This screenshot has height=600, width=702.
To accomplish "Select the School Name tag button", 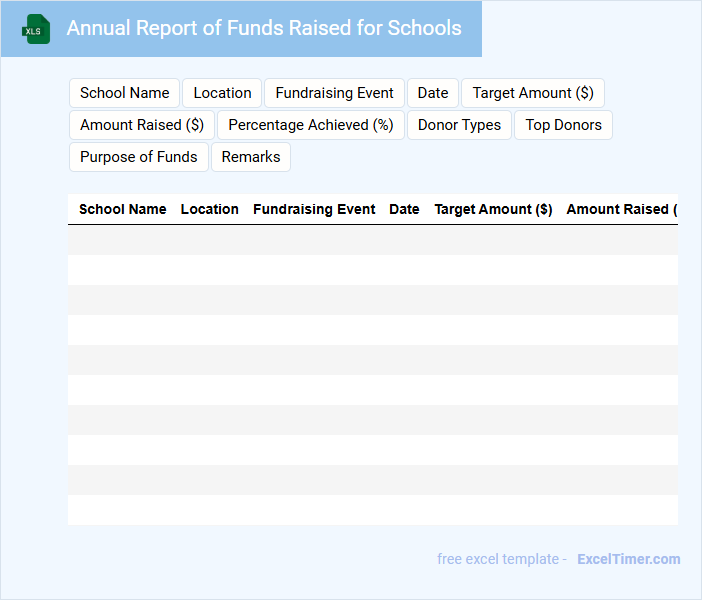I will tap(125, 93).
